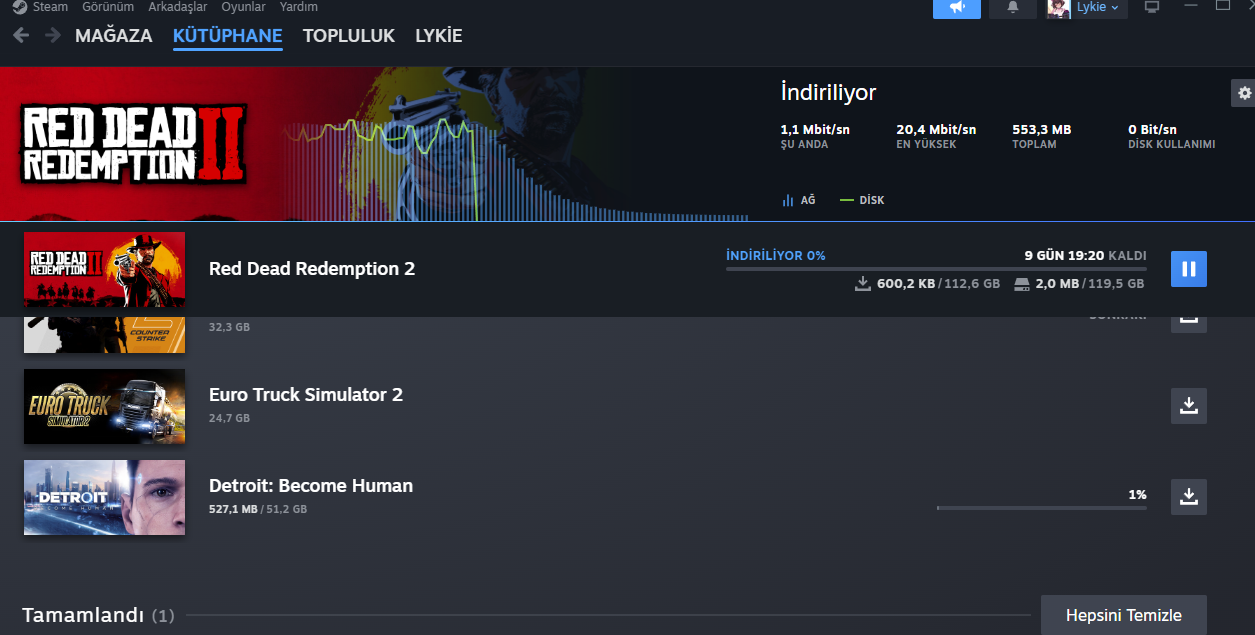Enter Big Picture mode monitor icon
This screenshot has height=635, width=1255.
[x=1152, y=7]
